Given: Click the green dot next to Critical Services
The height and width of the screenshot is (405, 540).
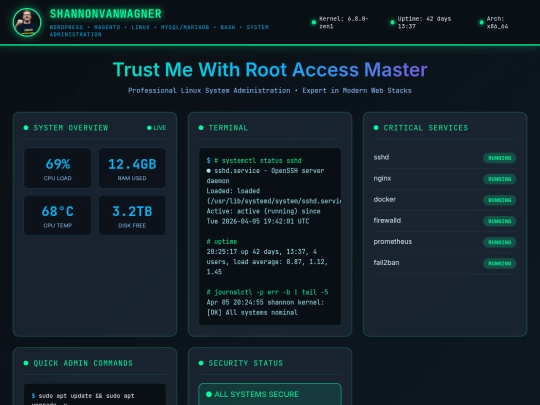Looking at the screenshot, I should click(x=376, y=128).
